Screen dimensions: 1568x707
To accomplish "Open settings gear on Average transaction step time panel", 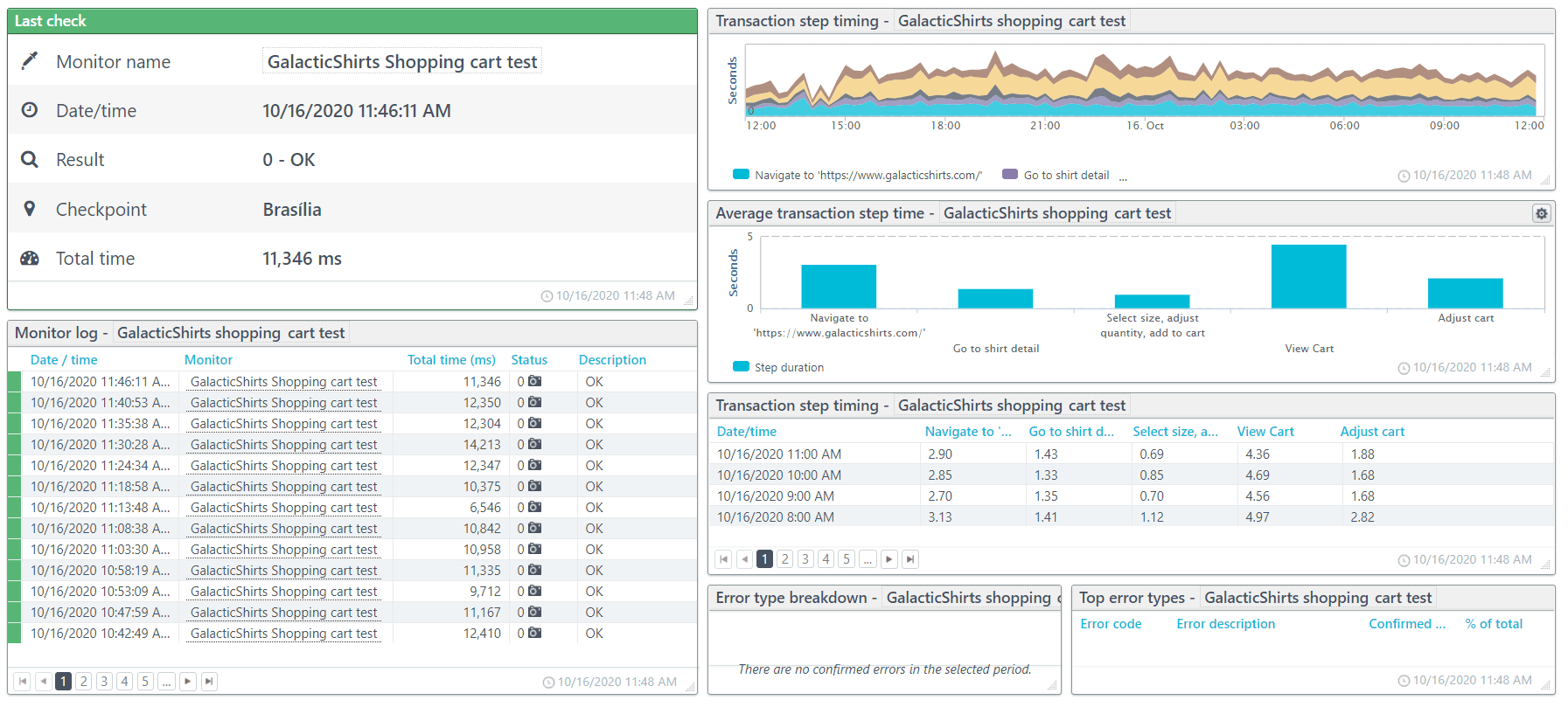I will (x=1541, y=213).
